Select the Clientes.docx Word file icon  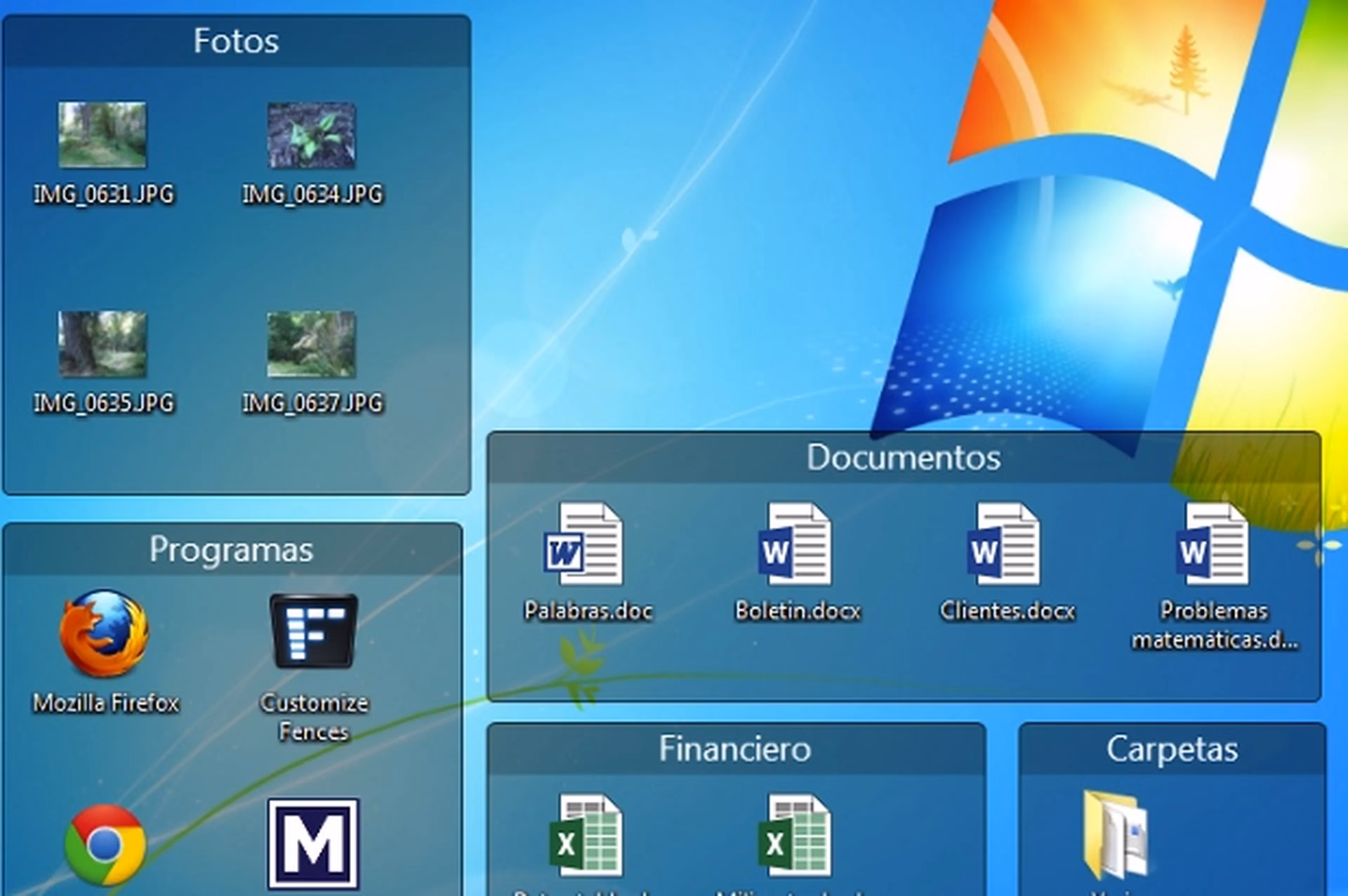click(x=1004, y=543)
